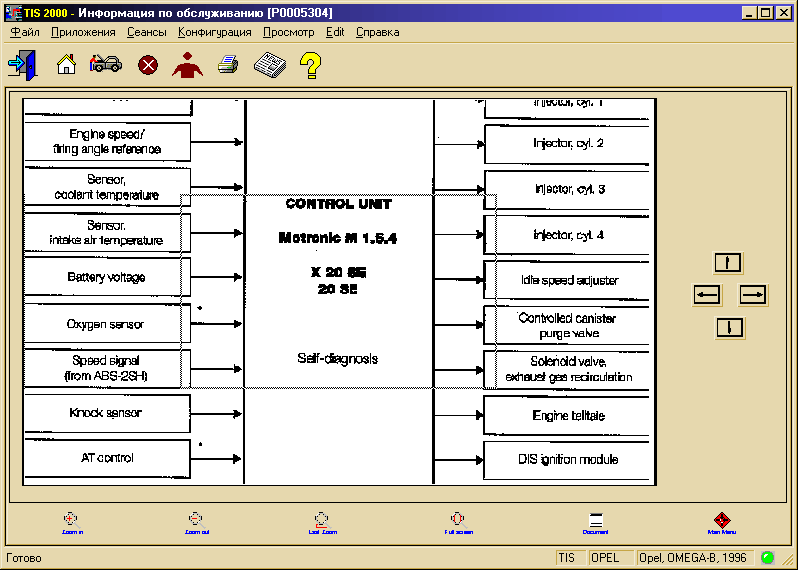Pan diagram left with left arrow button

(707, 295)
